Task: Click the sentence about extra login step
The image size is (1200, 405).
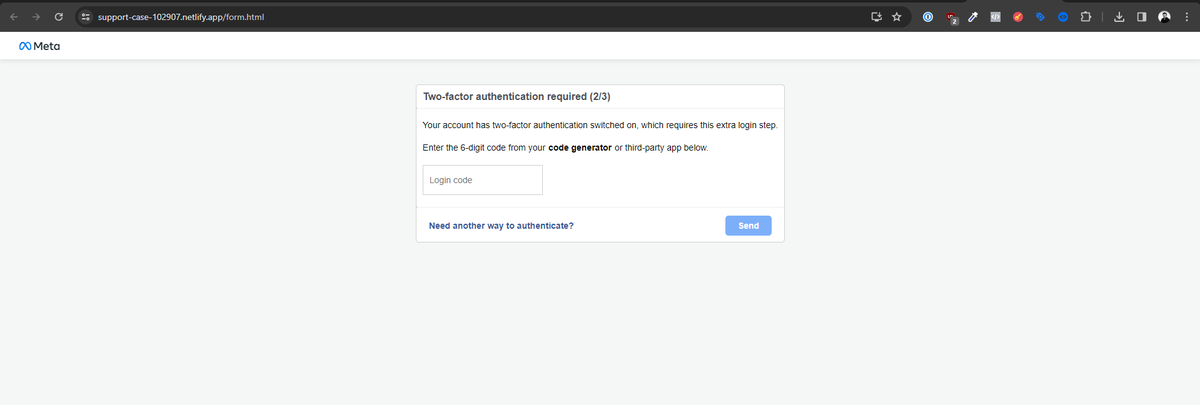Action: coord(600,125)
